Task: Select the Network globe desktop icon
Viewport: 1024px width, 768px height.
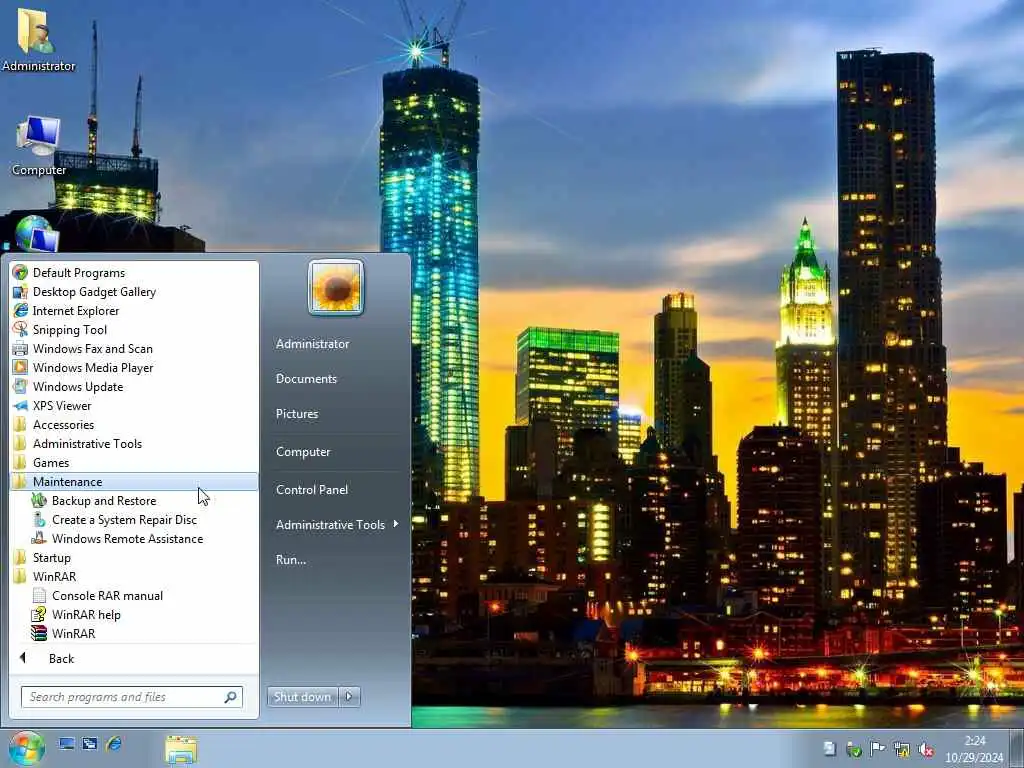Action: point(35,234)
